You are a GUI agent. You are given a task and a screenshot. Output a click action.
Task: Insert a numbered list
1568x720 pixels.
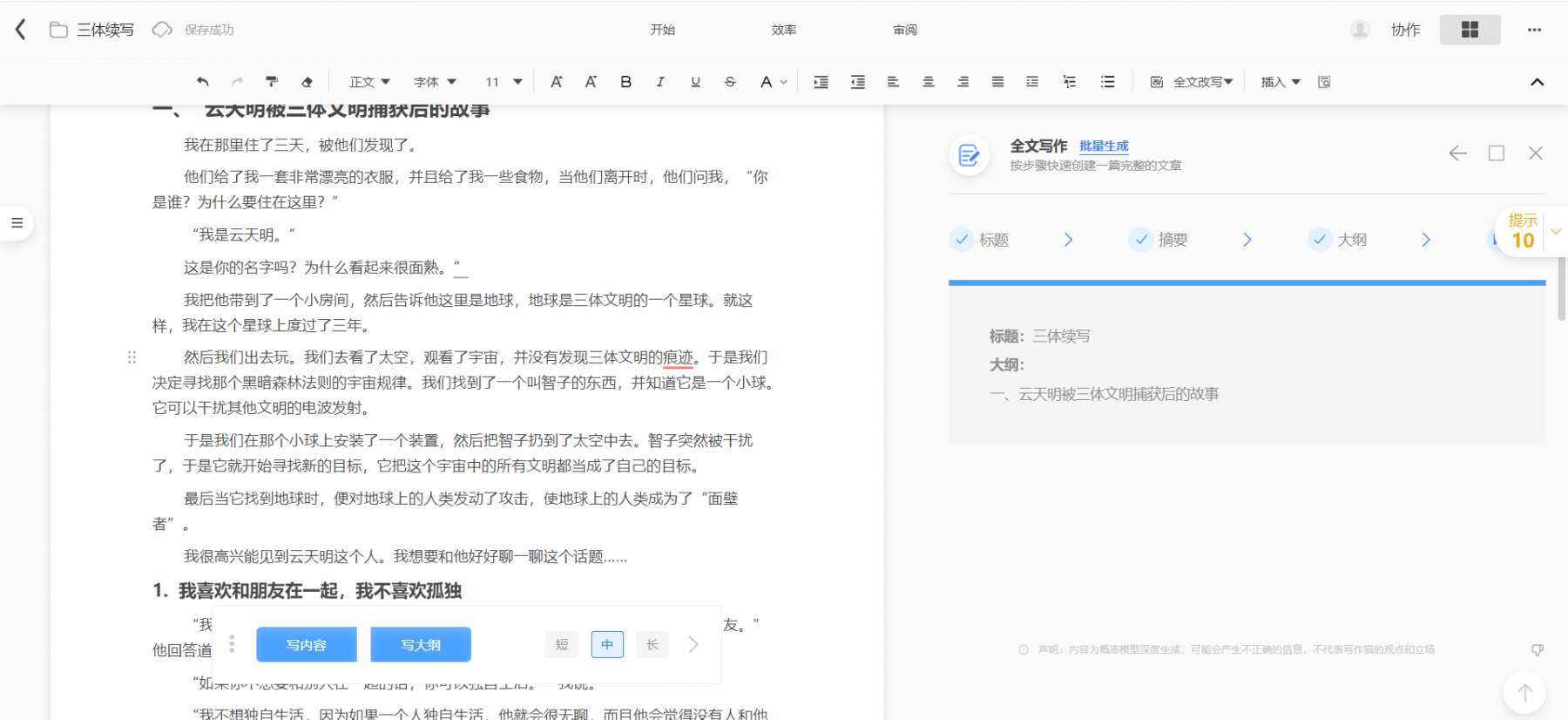pos(1070,82)
